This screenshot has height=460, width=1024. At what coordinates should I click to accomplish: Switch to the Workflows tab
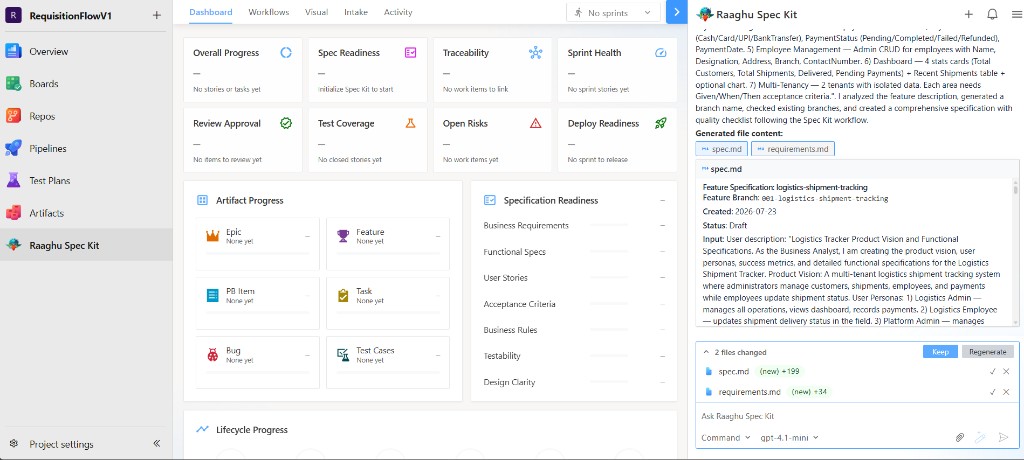click(x=268, y=12)
